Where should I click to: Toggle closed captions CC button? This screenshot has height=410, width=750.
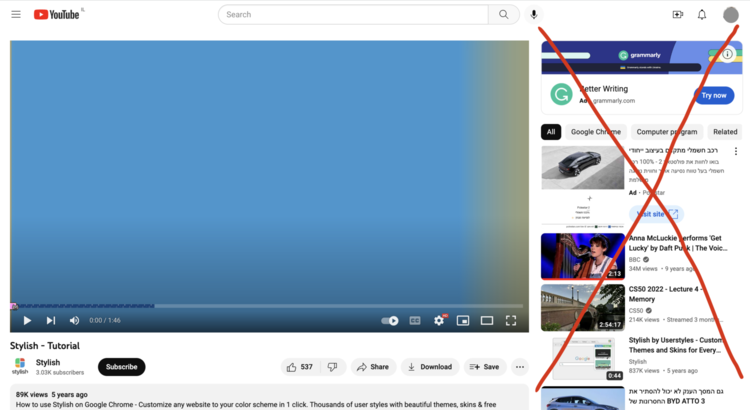tap(415, 321)
